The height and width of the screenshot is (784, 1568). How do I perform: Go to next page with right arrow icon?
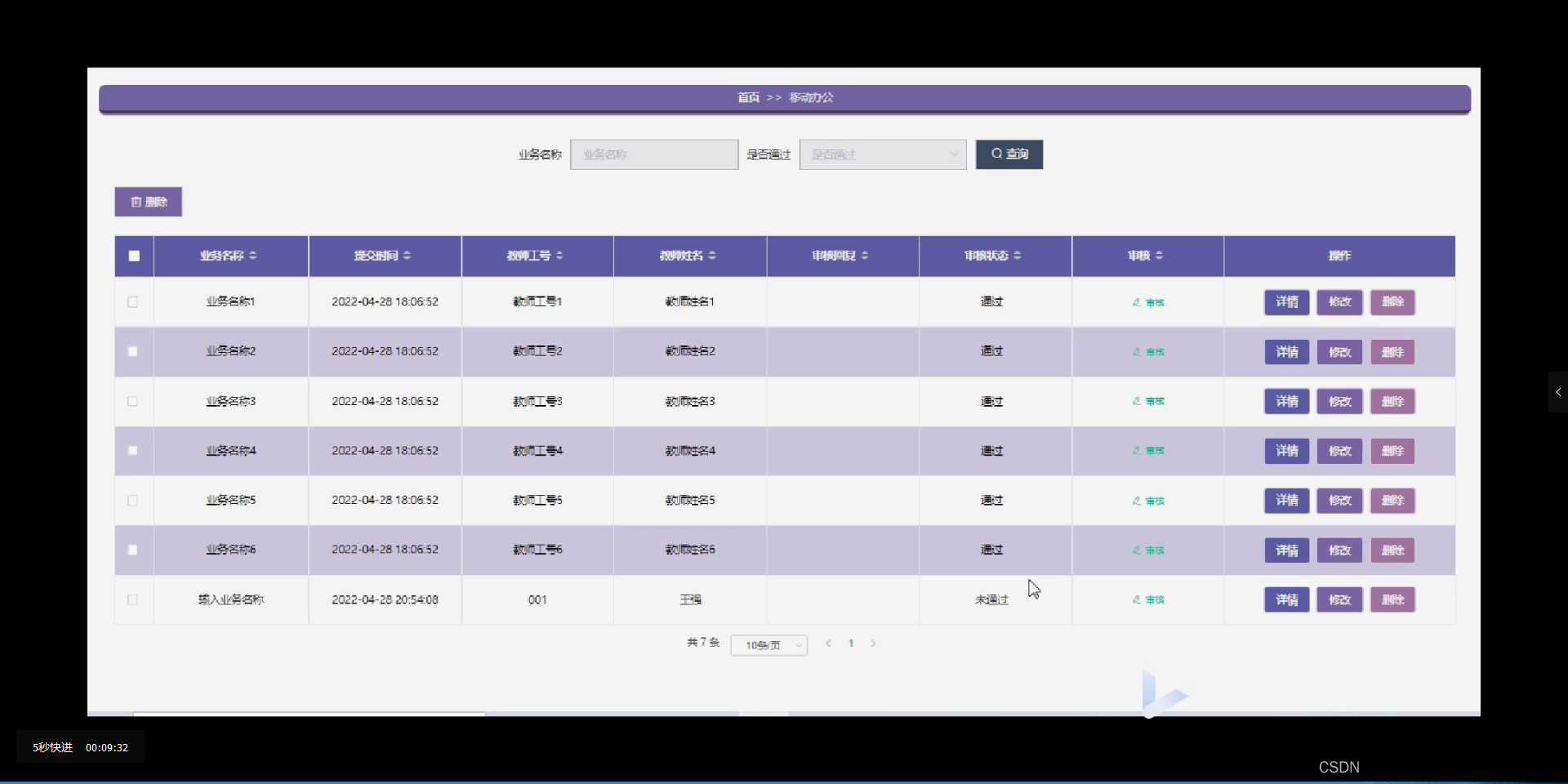click(874, 644)
